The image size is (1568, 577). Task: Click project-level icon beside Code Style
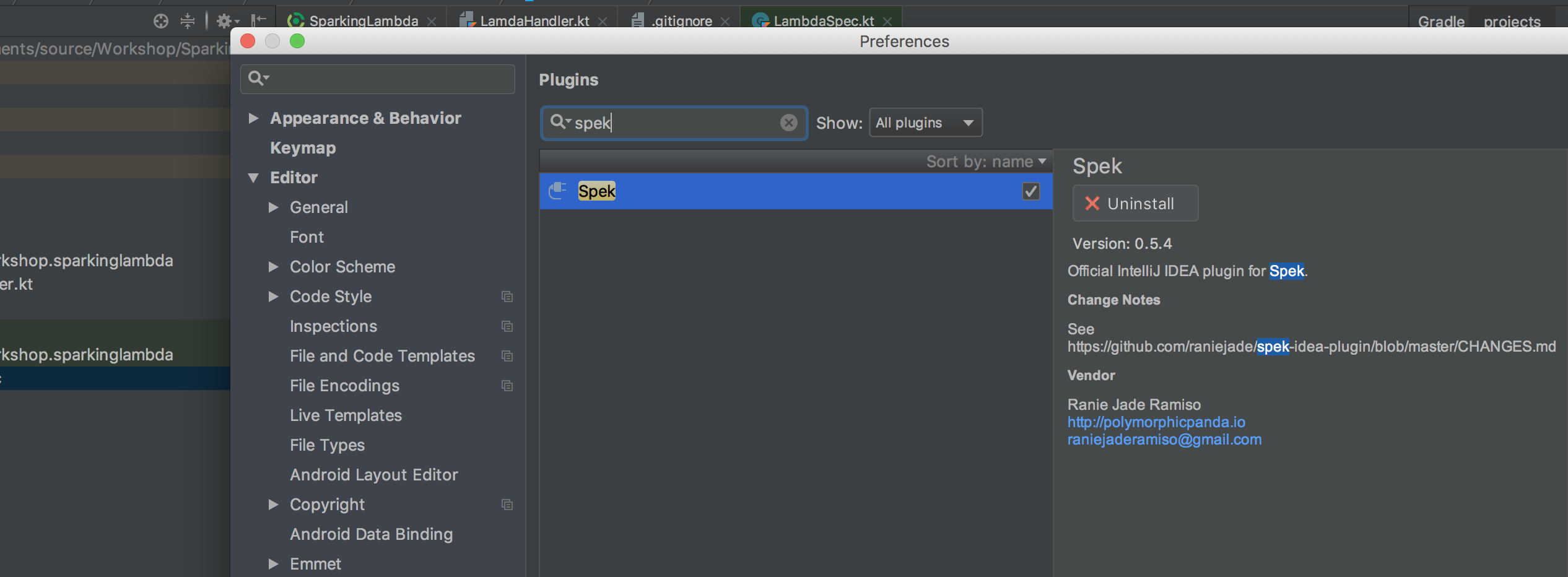(x=507, y=297)
